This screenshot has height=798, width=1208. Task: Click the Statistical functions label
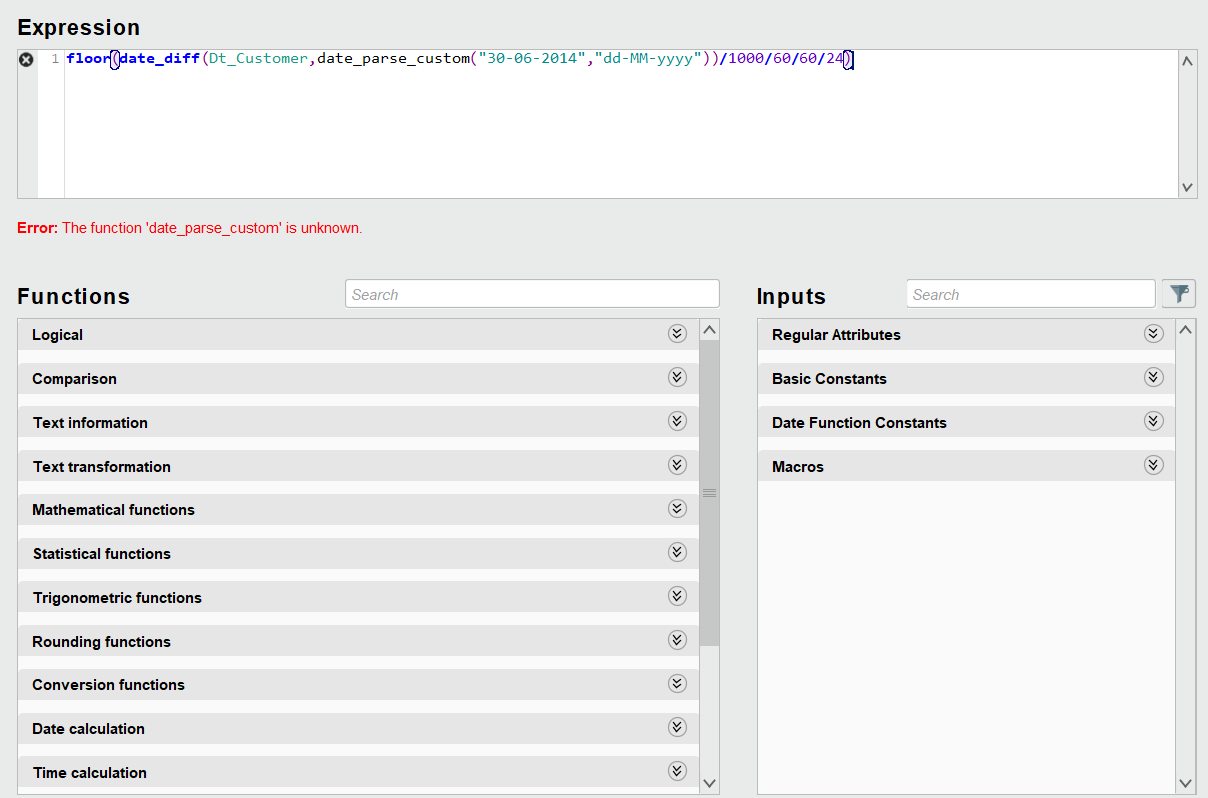101,554
